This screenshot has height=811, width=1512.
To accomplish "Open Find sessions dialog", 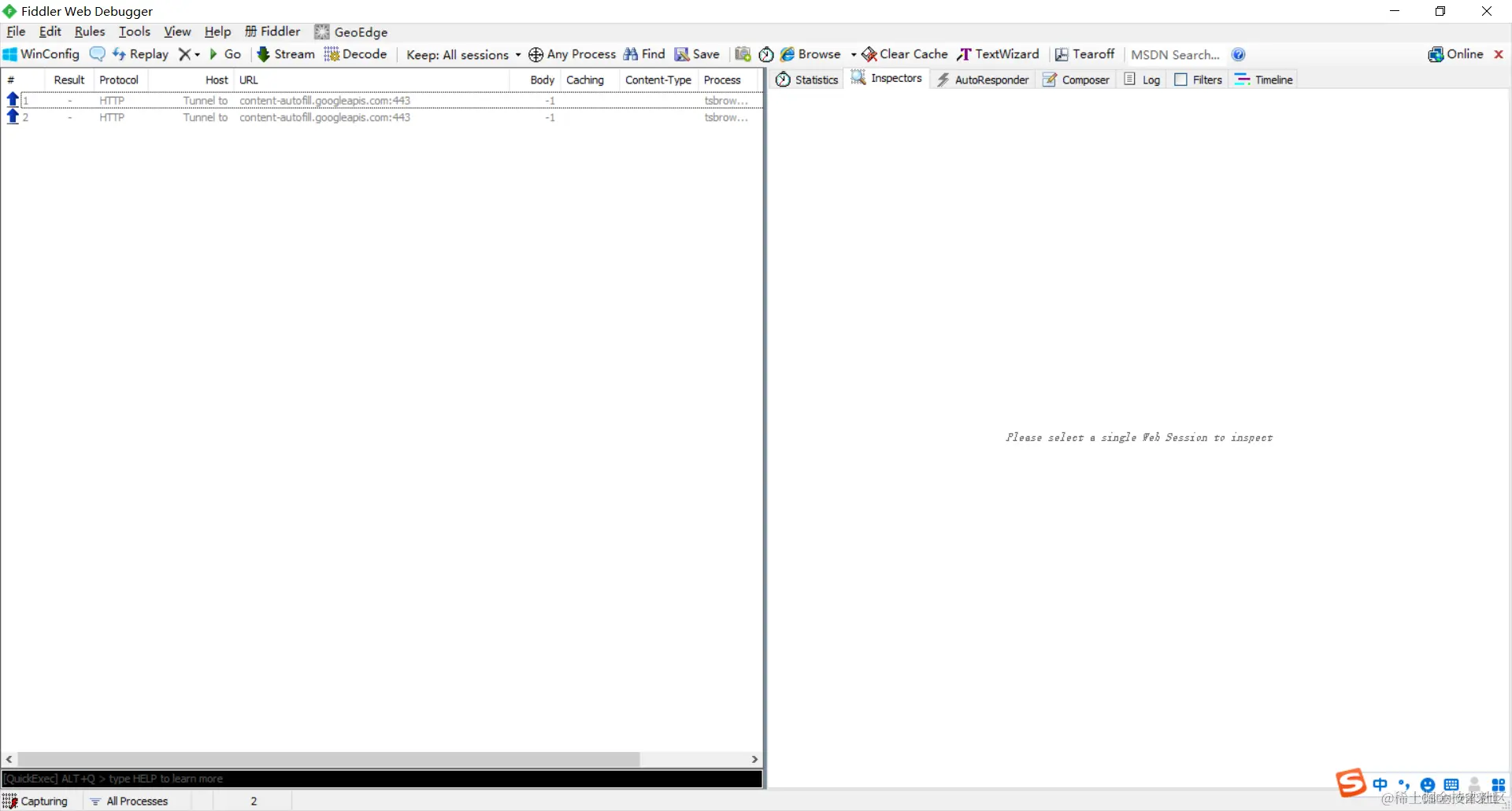I will pos(645,54).
